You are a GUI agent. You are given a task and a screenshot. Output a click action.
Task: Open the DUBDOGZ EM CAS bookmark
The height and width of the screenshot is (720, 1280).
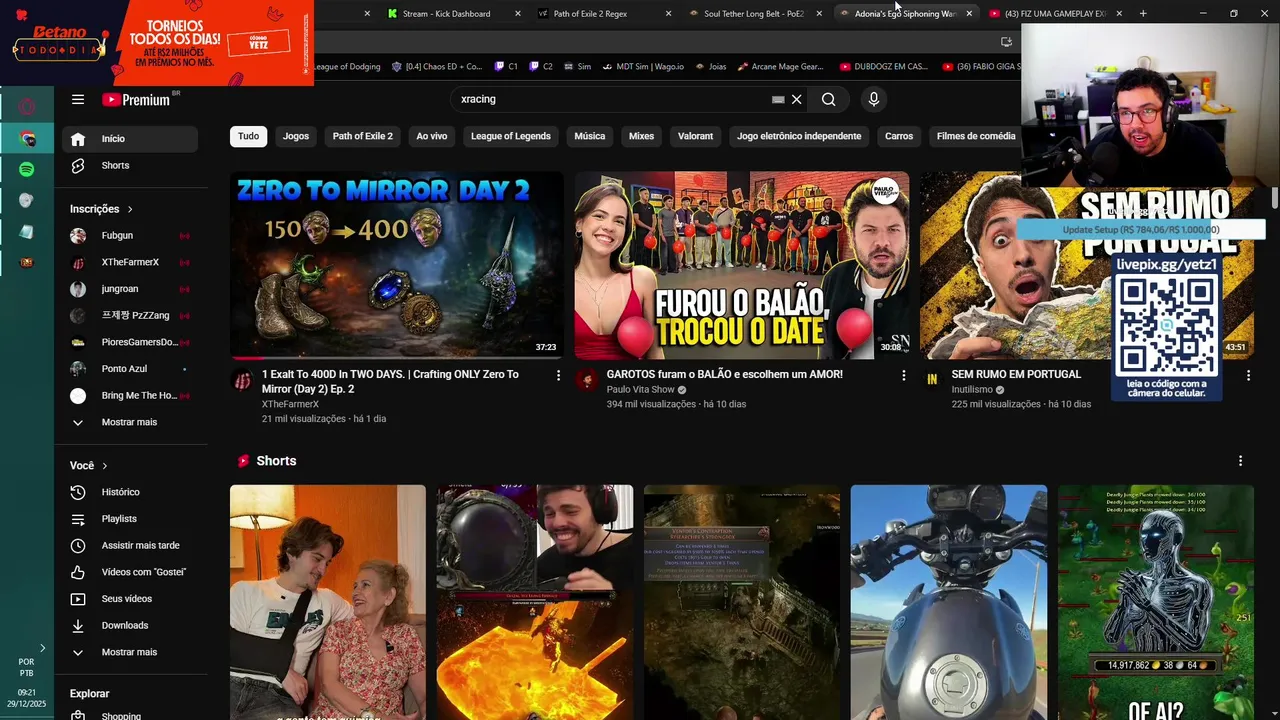pyautogui.click(x=884, y=67)
